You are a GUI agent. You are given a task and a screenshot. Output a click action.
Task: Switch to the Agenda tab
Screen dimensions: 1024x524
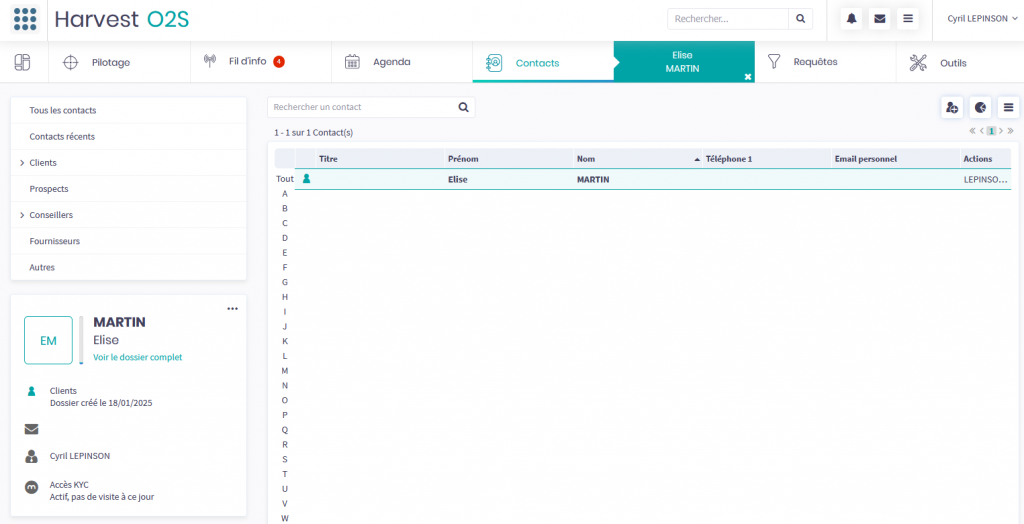pyautogui.click(x=391, y=62)
